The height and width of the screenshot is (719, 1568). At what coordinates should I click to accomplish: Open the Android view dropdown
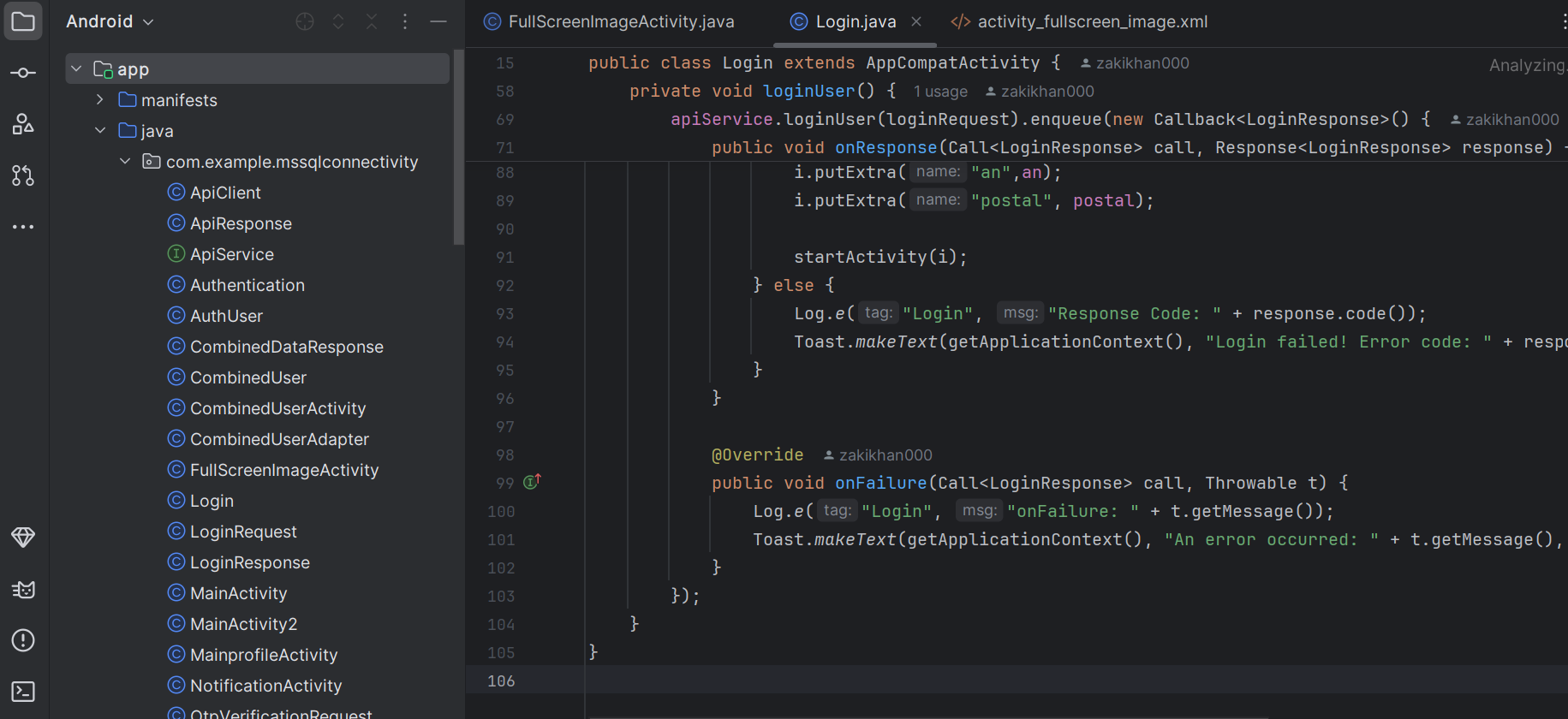(x=110, y=21)
